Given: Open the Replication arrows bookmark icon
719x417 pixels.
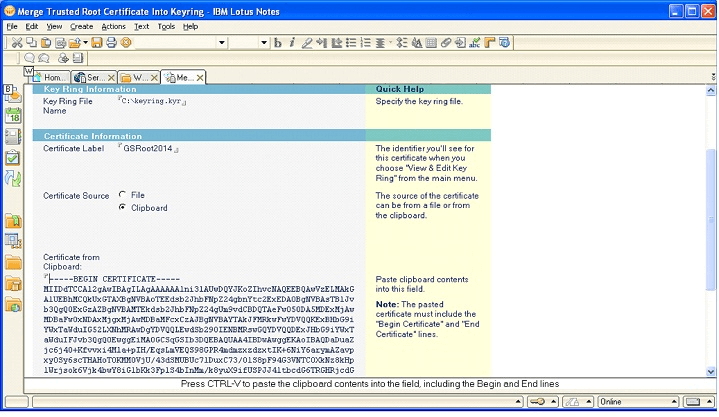Looking at the screenshot, I should pyautogui.click(x=13, y=178).
